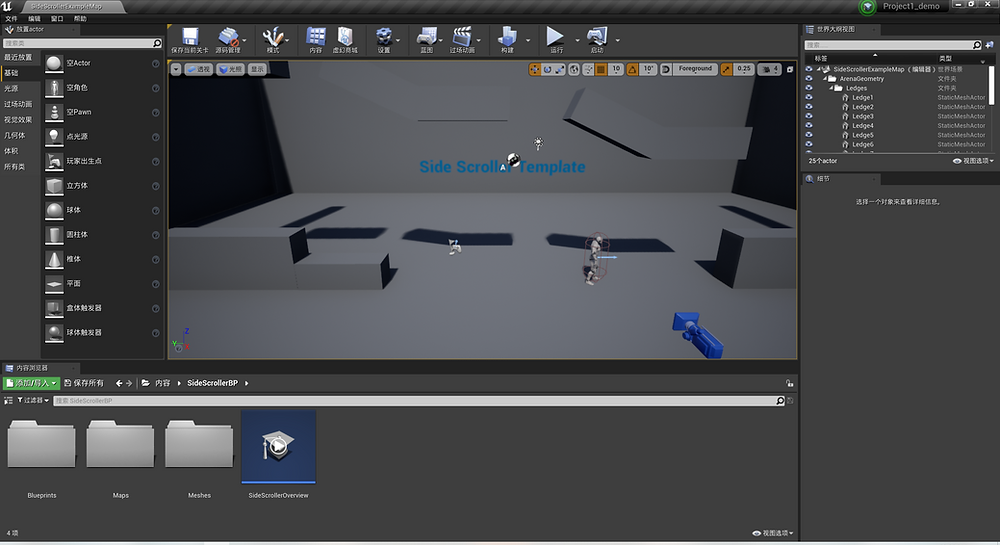This screenshot has width=1000, height=545.
Task: Click the content browser search field
Action: pyautogui.click(x=419, y=401)
